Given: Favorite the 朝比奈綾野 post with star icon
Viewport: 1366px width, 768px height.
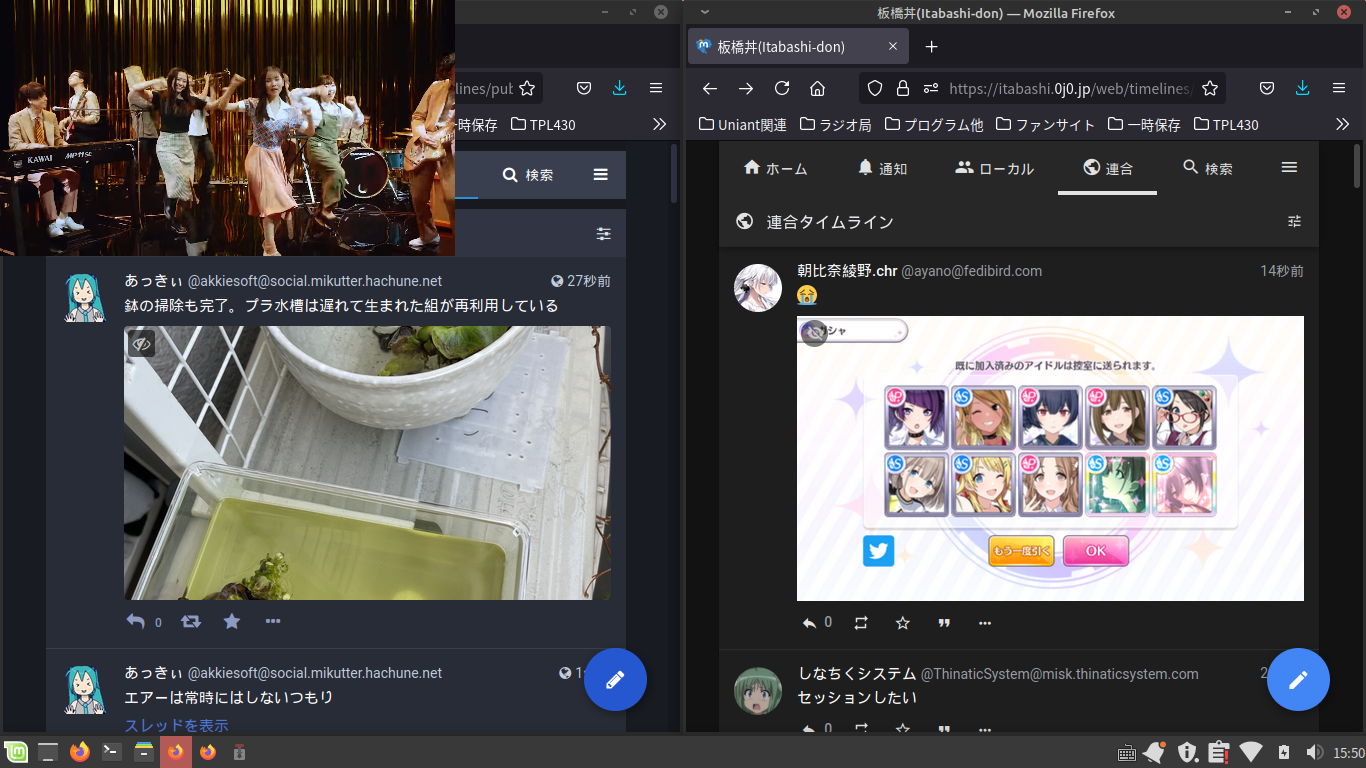Looking at the screenshot, I should 903,623.
